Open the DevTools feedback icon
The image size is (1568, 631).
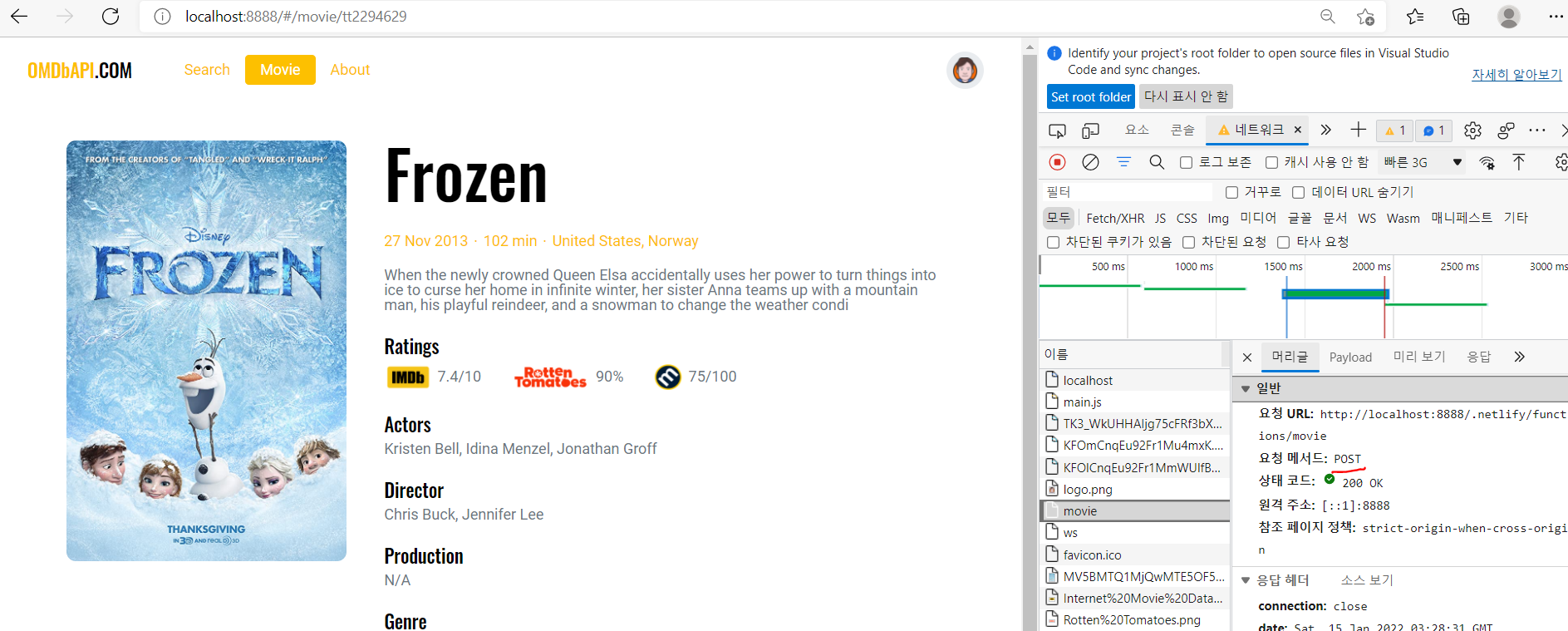1506,131
